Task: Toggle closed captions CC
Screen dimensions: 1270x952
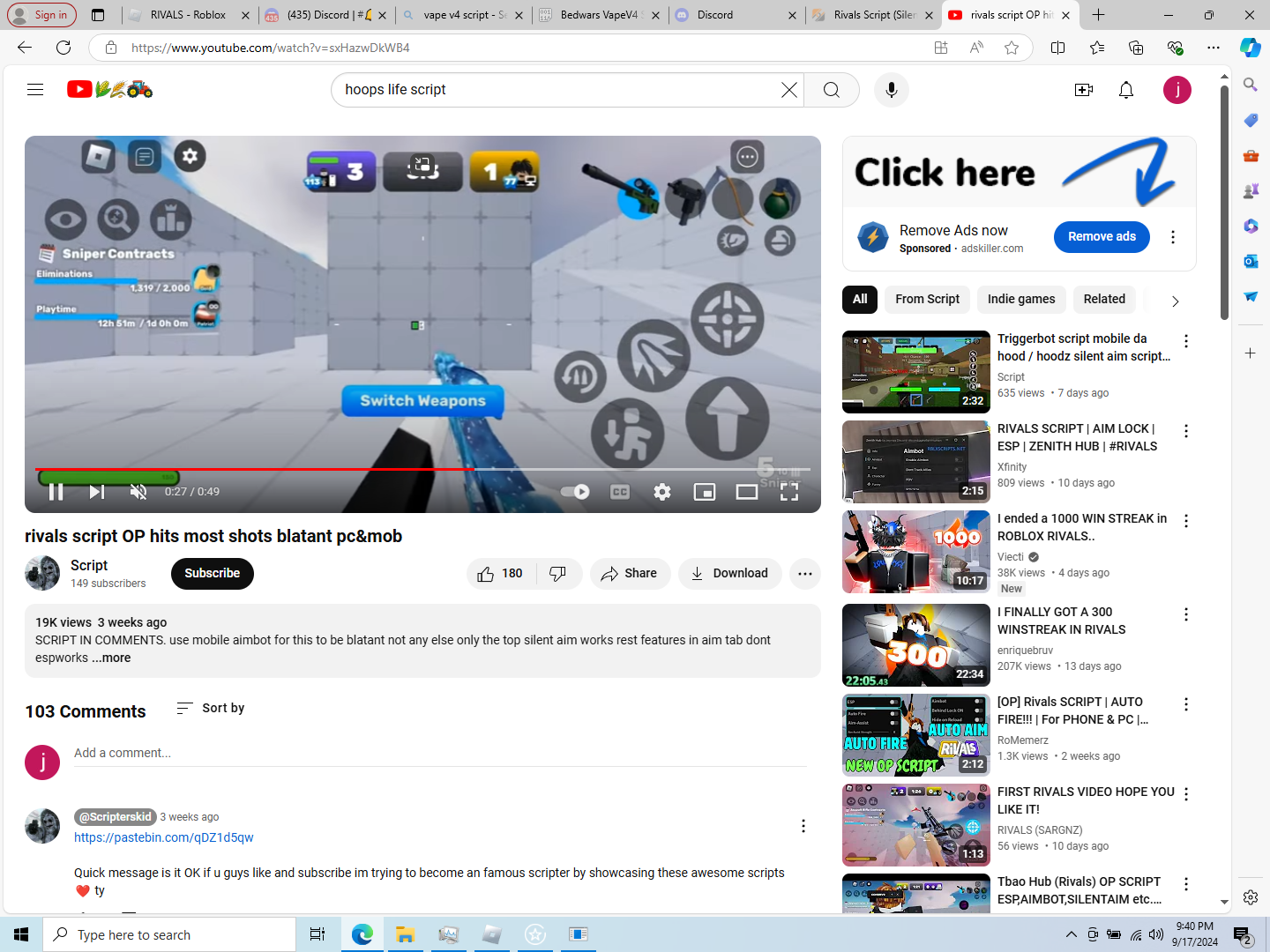Action: tap(620, 492)
